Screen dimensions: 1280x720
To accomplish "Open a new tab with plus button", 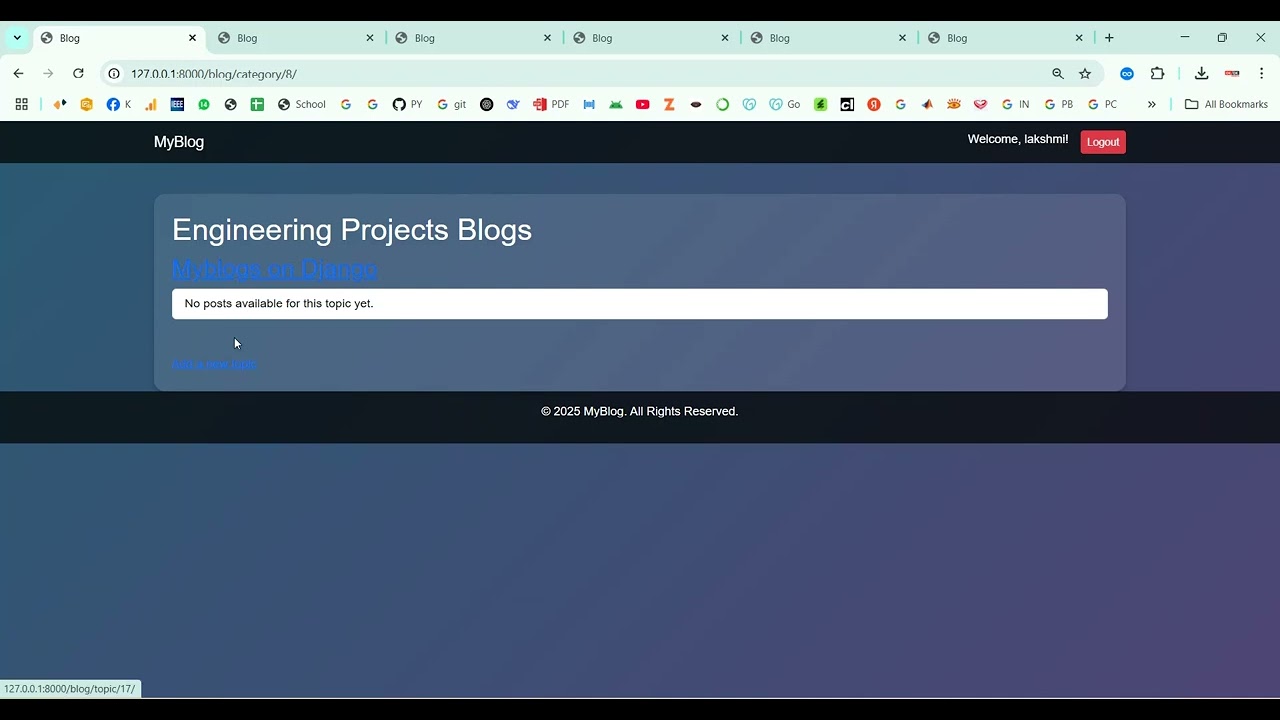I will [1109, 38].
